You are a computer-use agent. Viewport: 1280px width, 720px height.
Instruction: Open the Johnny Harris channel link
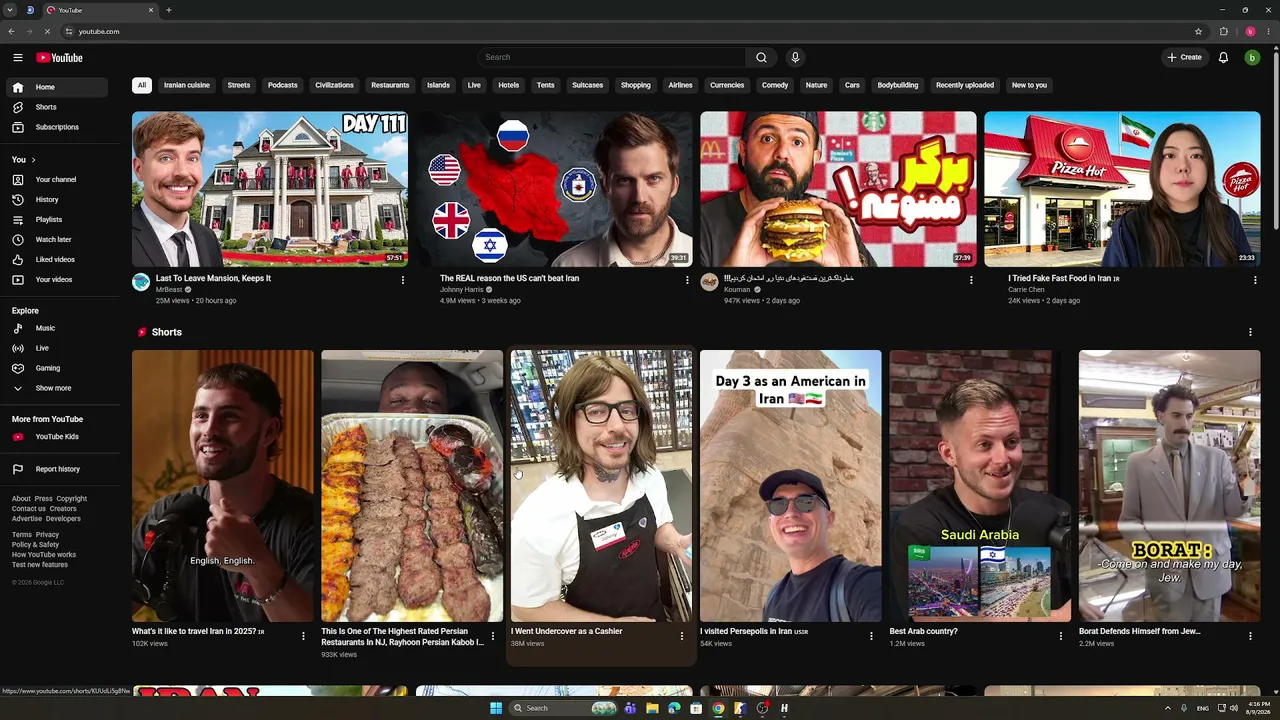pyautogui.click(x=462, y=290)
